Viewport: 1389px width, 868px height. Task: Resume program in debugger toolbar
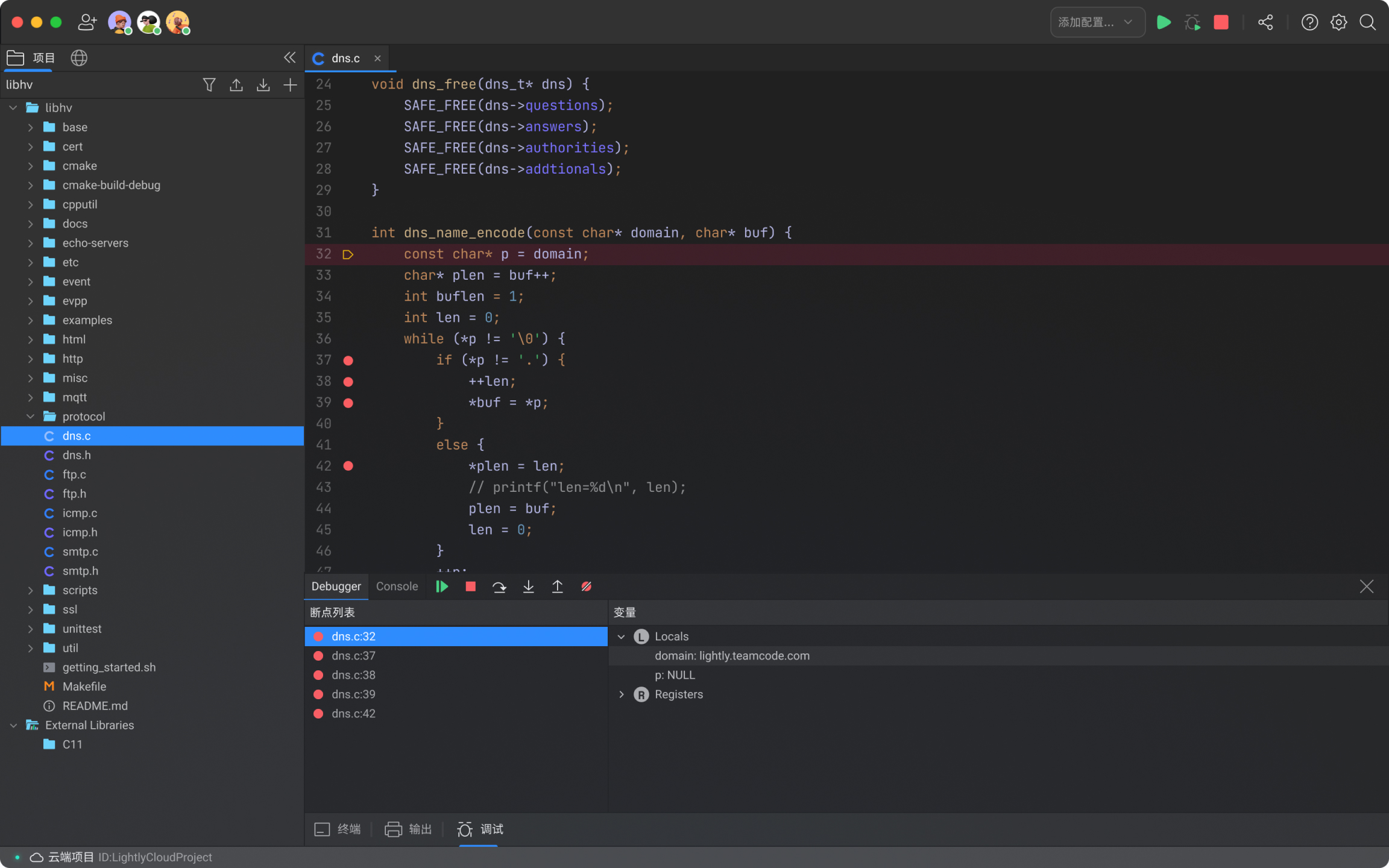point(442,587)
